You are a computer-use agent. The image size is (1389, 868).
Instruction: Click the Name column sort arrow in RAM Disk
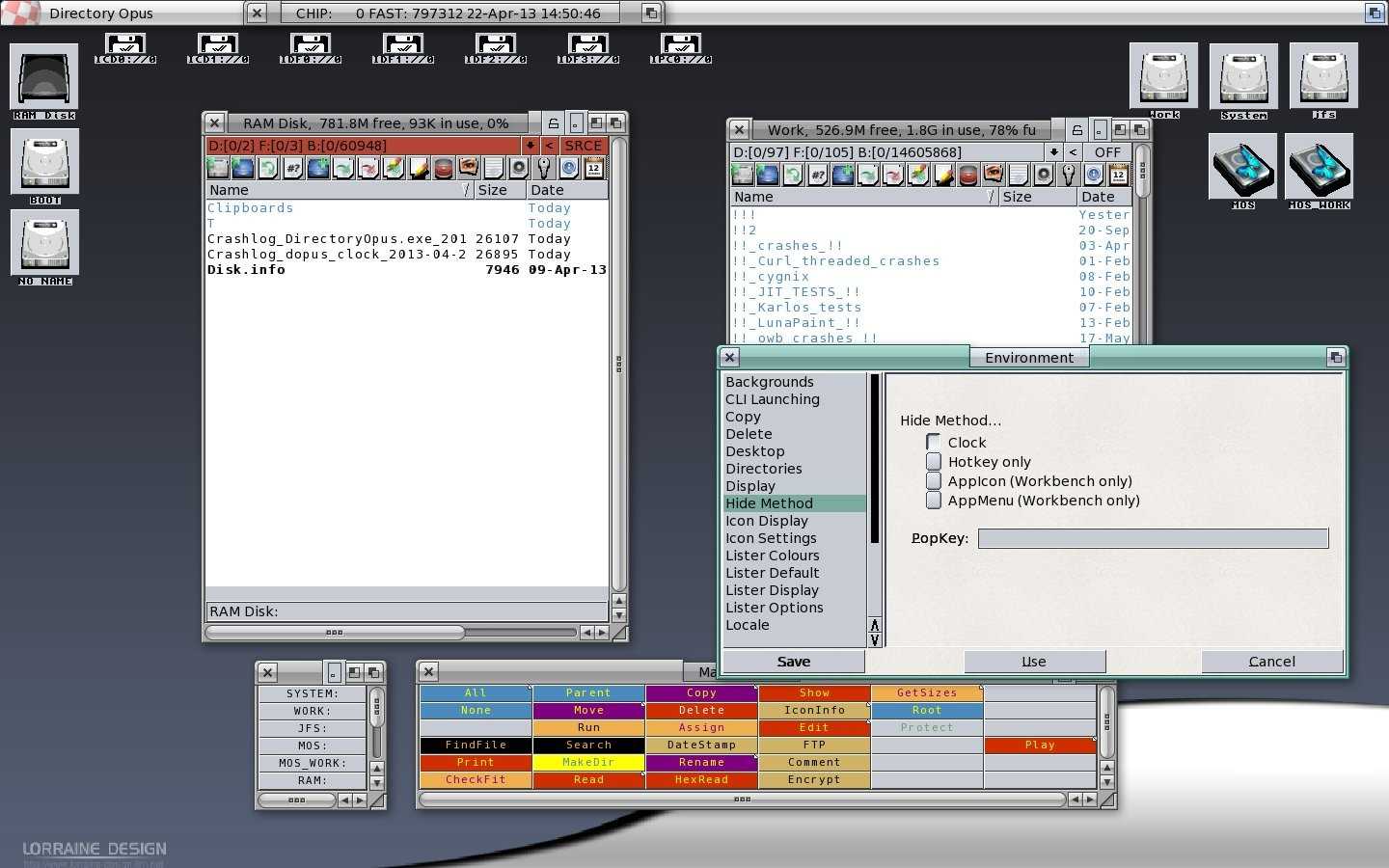(x=468, y=190)
